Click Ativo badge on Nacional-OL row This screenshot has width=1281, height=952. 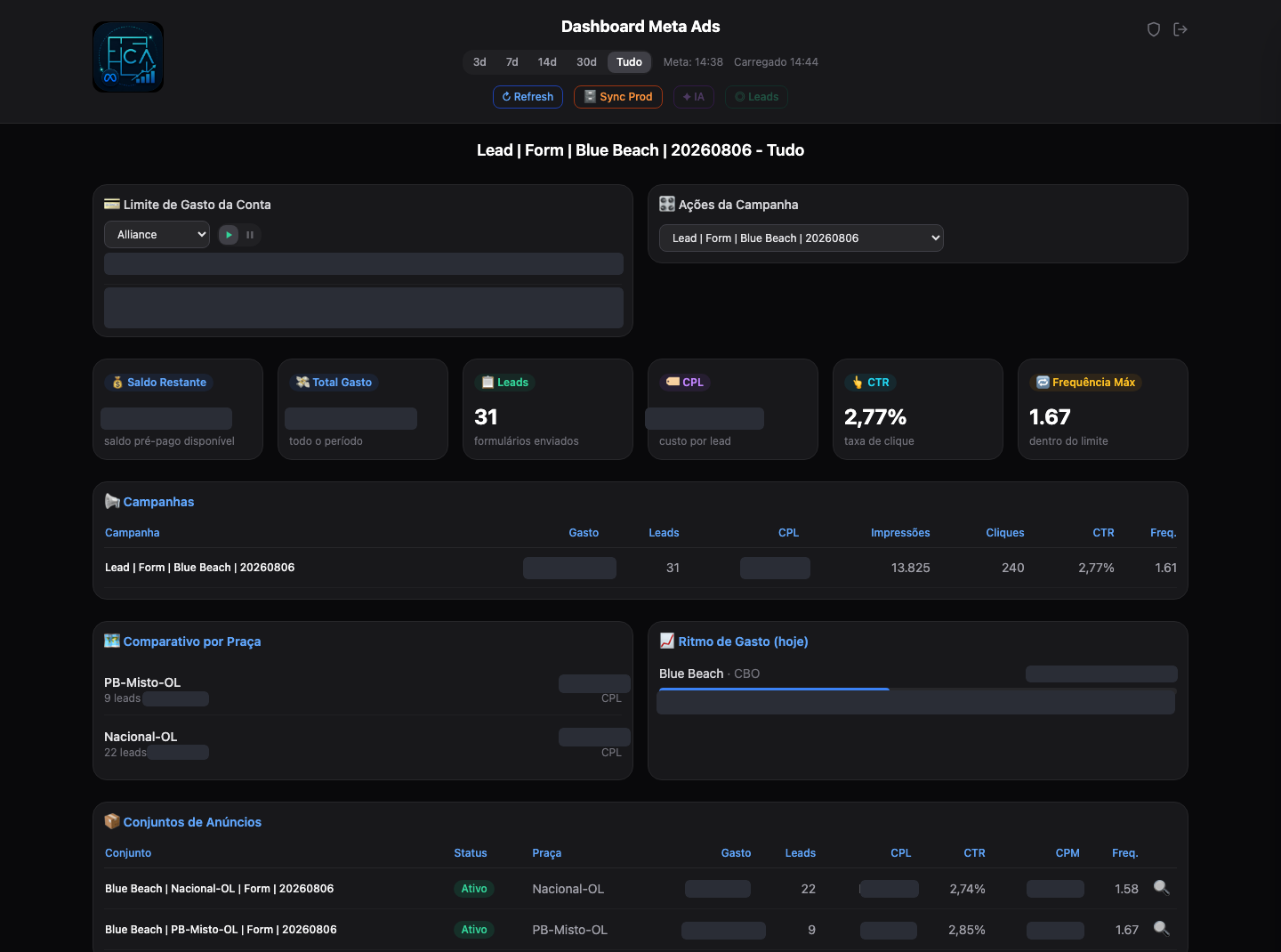click(x=474, y=889)
